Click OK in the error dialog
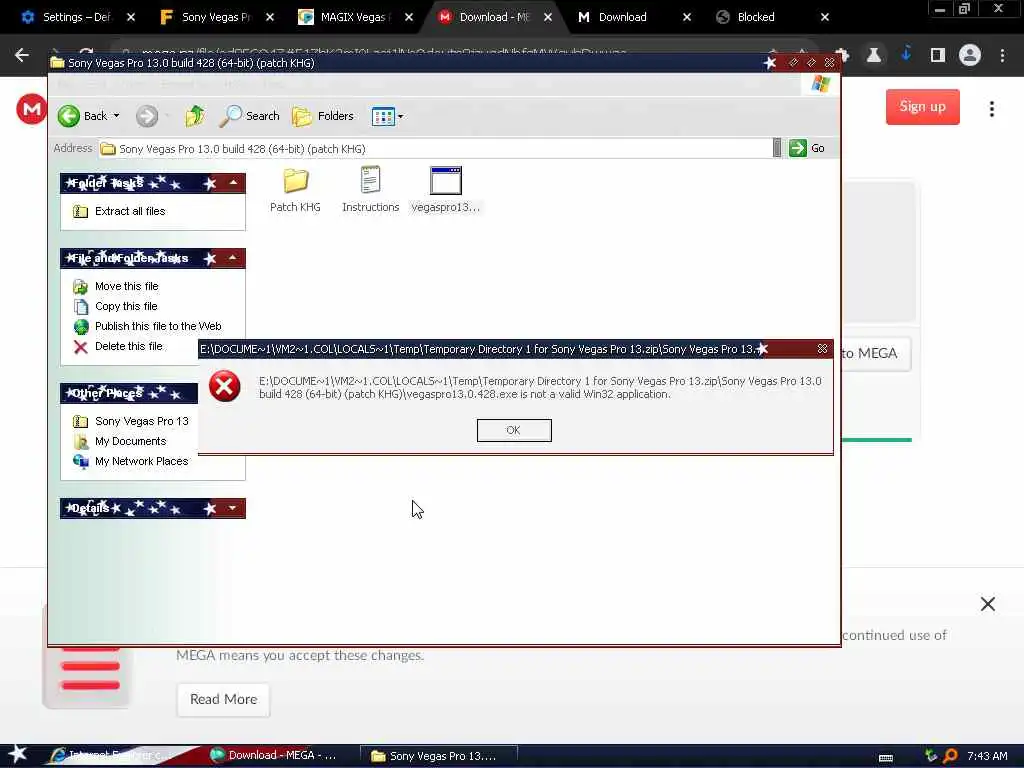Viewport: 1024px width, 768px height. point(514,430)
